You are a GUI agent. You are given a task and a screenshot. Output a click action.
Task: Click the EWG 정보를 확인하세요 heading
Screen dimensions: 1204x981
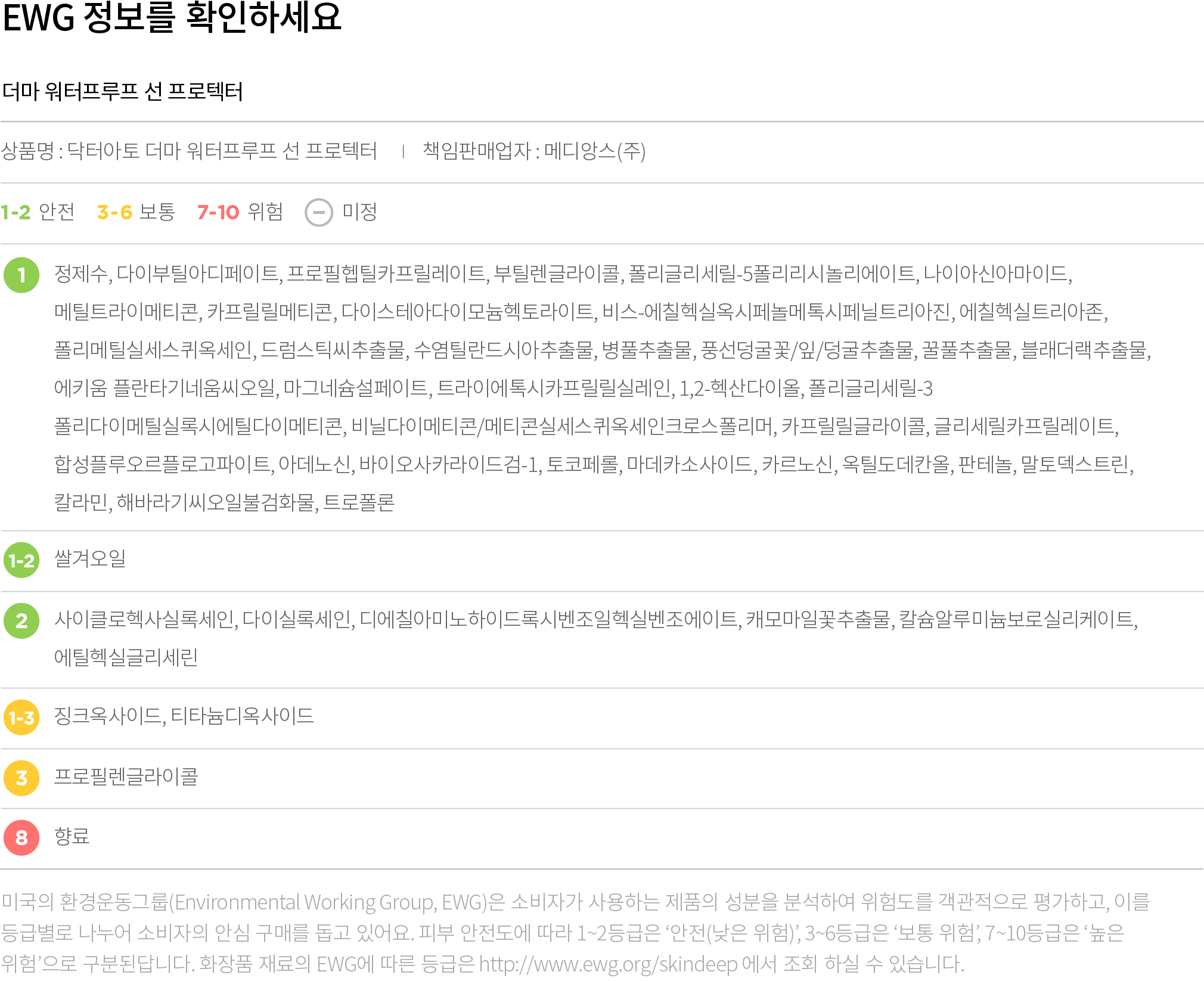(x=172, y=17)
